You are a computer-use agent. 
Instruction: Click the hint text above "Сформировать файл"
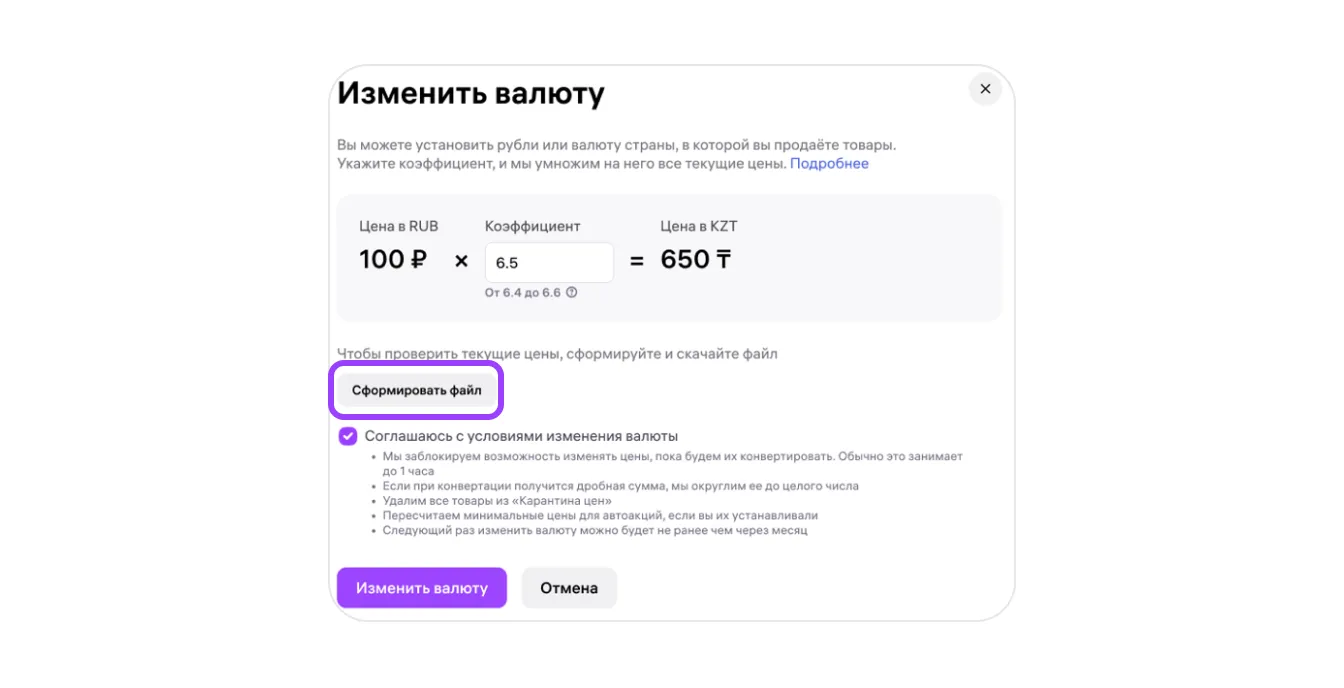coord(557,353)
